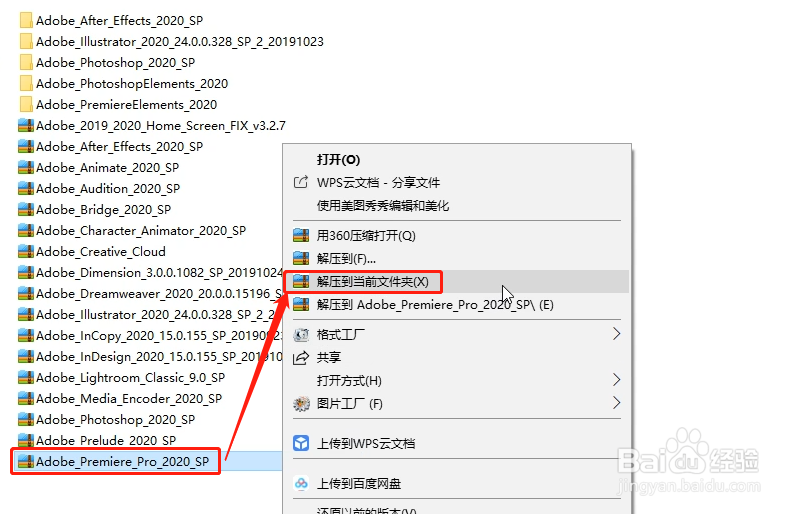Click the archive icon of Adobe_Animate_2020_SP
The width and height of the screenshot is (805, 514).
click(x=26, y=168)
